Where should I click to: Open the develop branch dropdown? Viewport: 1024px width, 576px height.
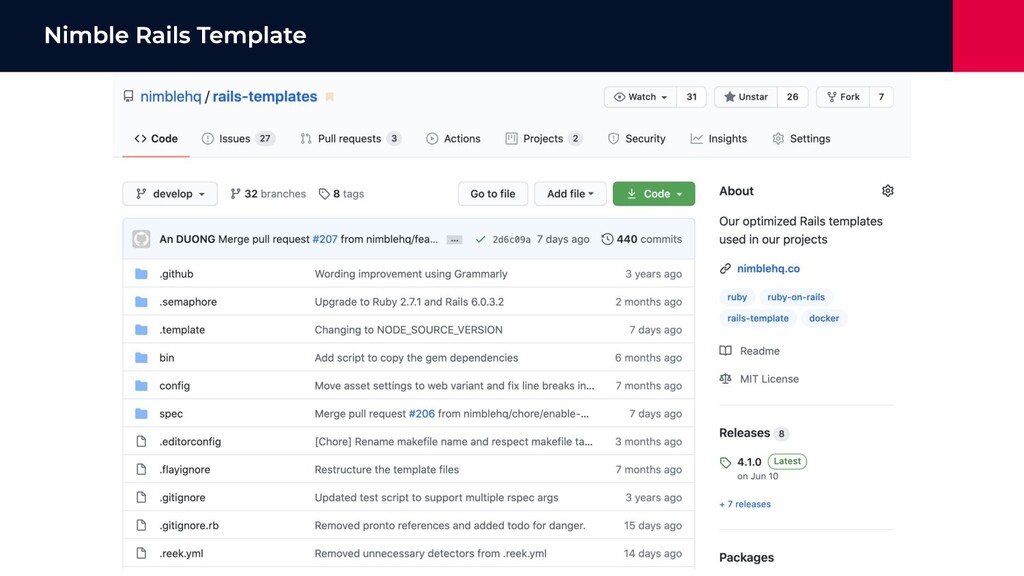pos(170,194)
